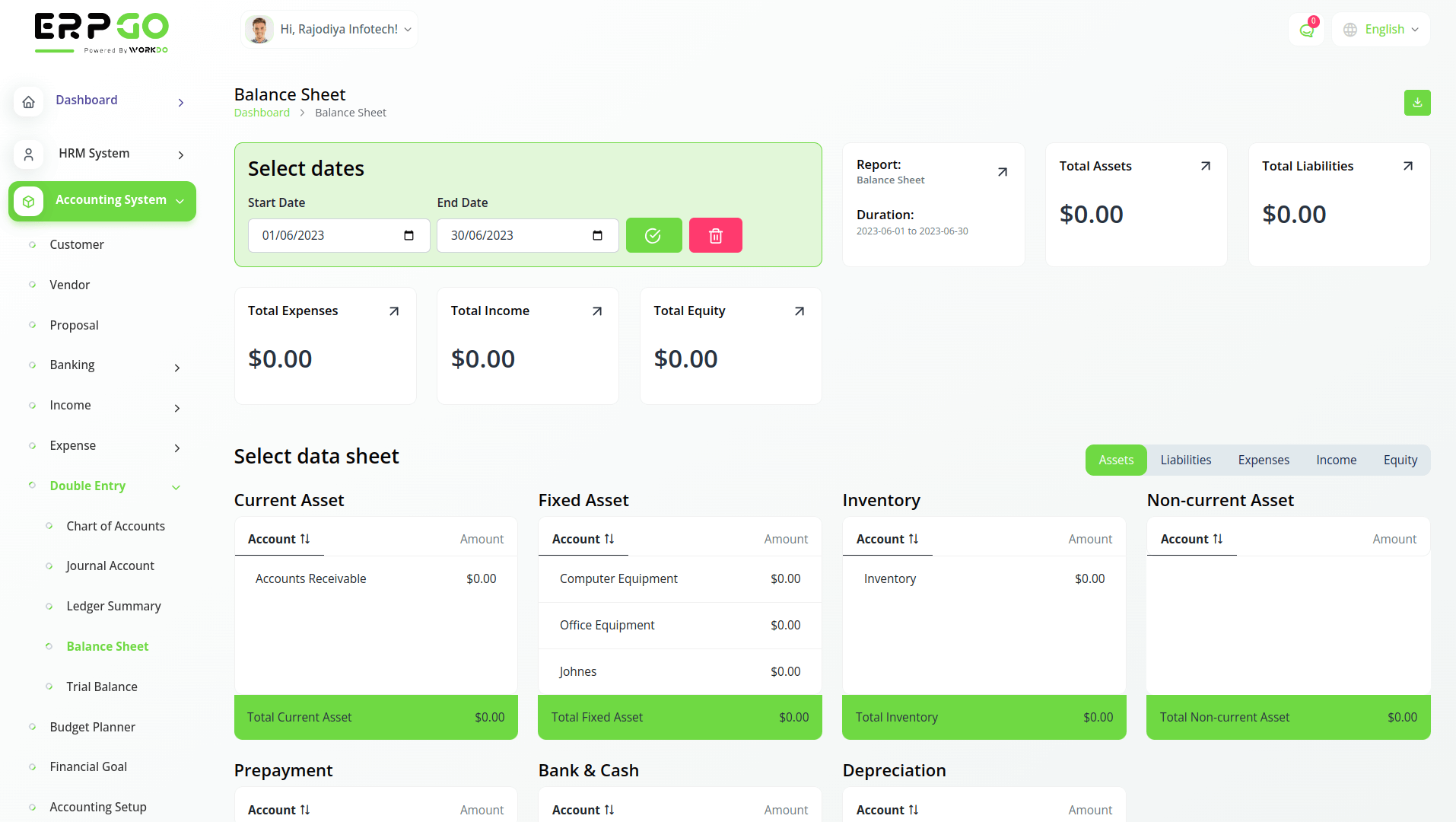Click the Total Liabilities arrow icon
The image size is (1456, 822).
(1407, 166)
